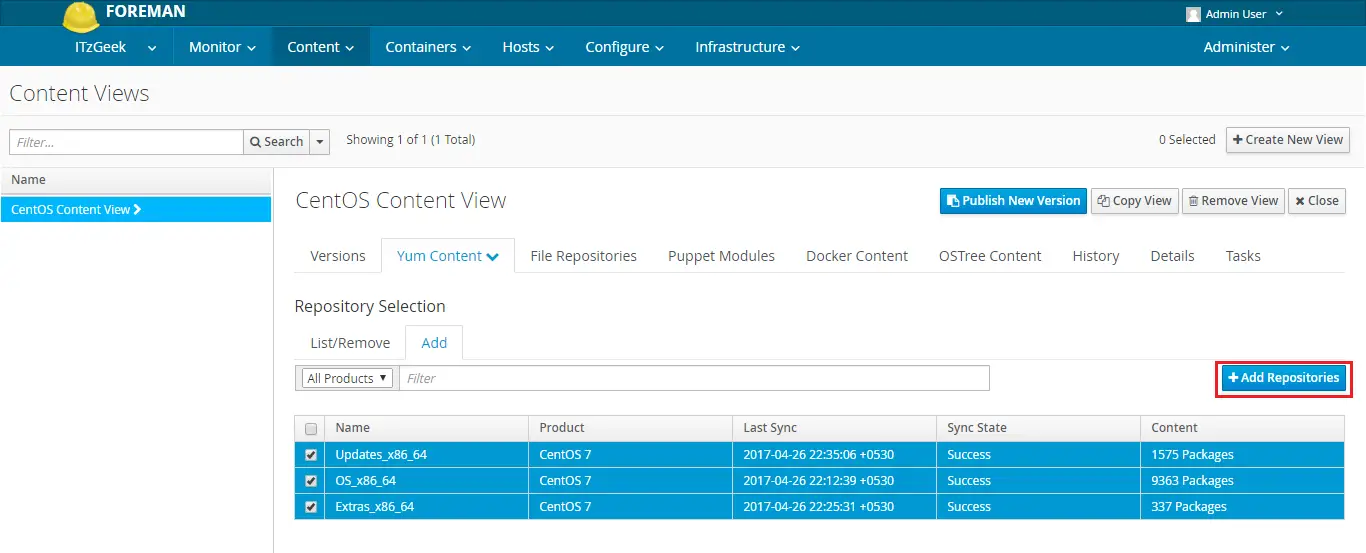The width and height of the screenshot is (1366, 553).
Task: Open the Configure menu
Action: click(624, 47)
